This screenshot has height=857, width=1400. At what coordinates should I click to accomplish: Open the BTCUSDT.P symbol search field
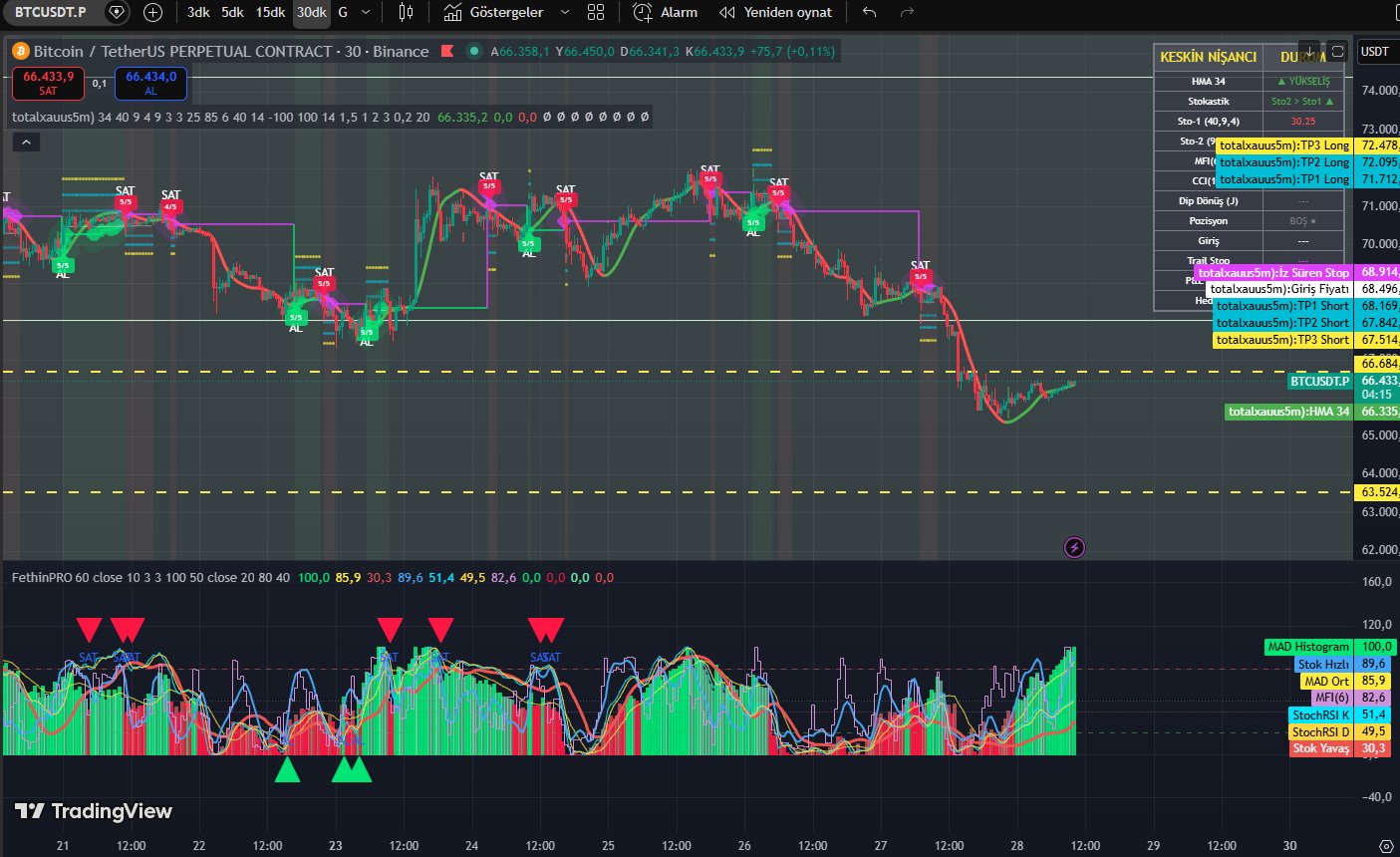pos(52,12)
